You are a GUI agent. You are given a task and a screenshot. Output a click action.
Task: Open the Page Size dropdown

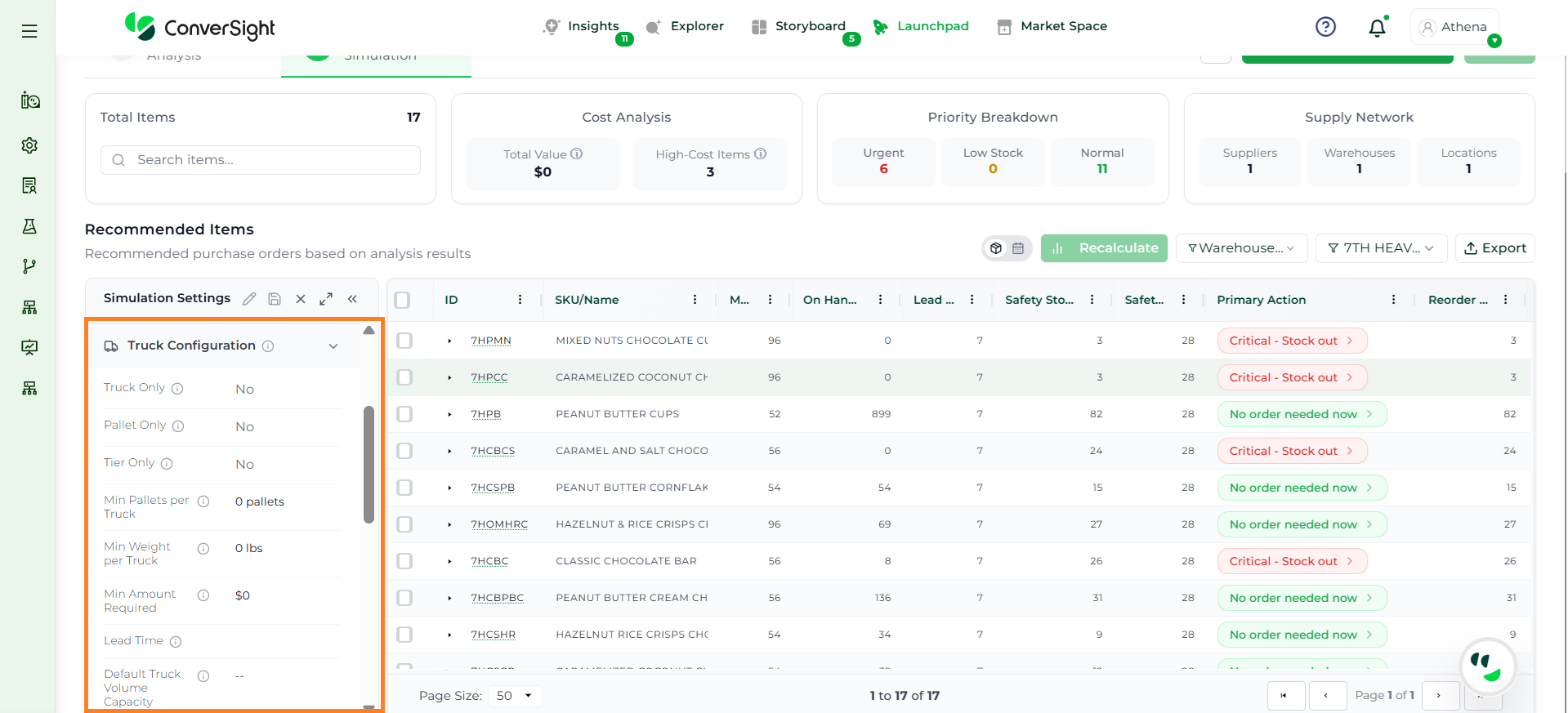[515, 696]
